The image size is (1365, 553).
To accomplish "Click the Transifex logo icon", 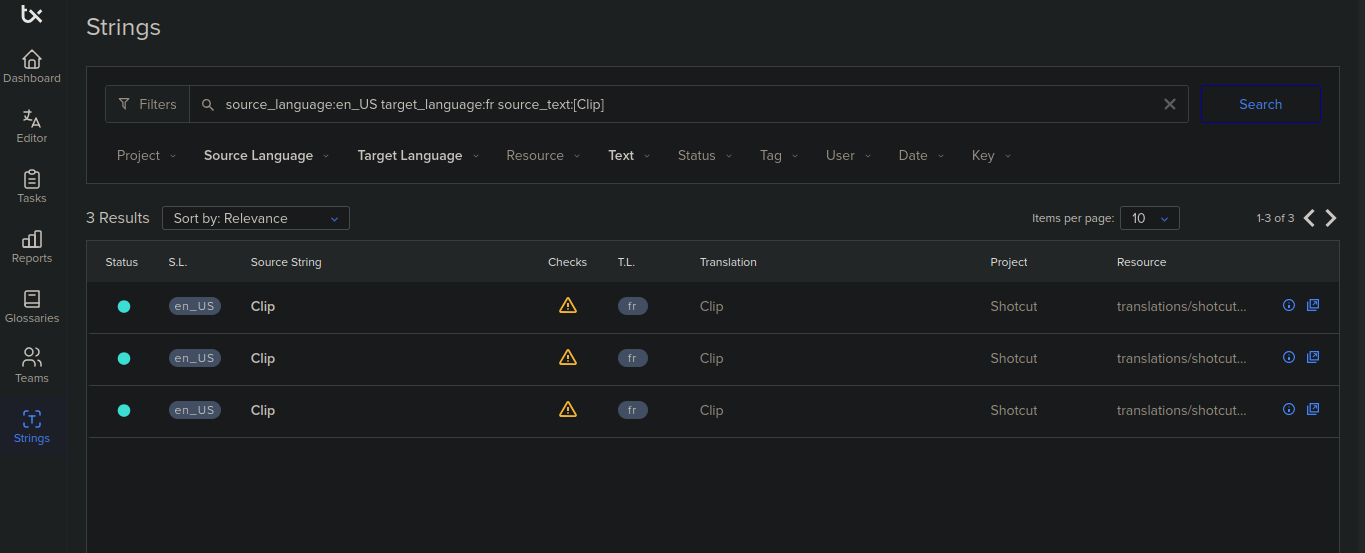I will pos(32,14).
